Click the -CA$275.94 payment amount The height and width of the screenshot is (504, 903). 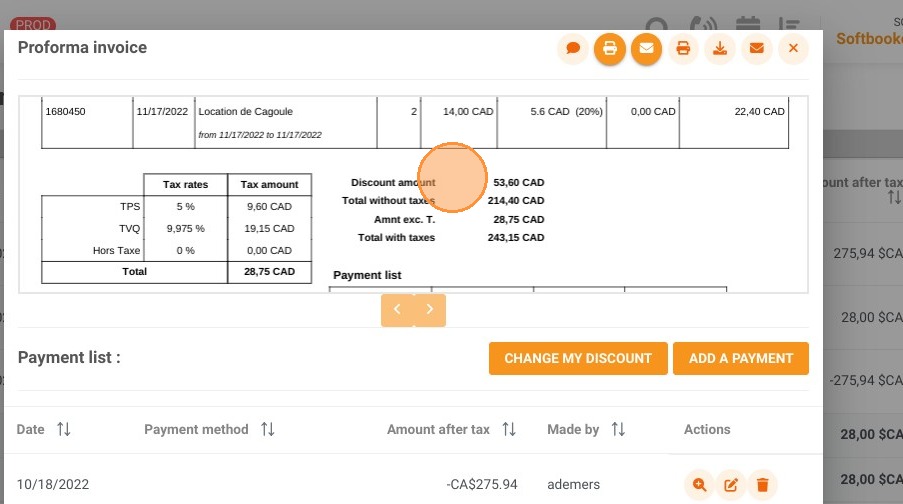click(481, 484)
